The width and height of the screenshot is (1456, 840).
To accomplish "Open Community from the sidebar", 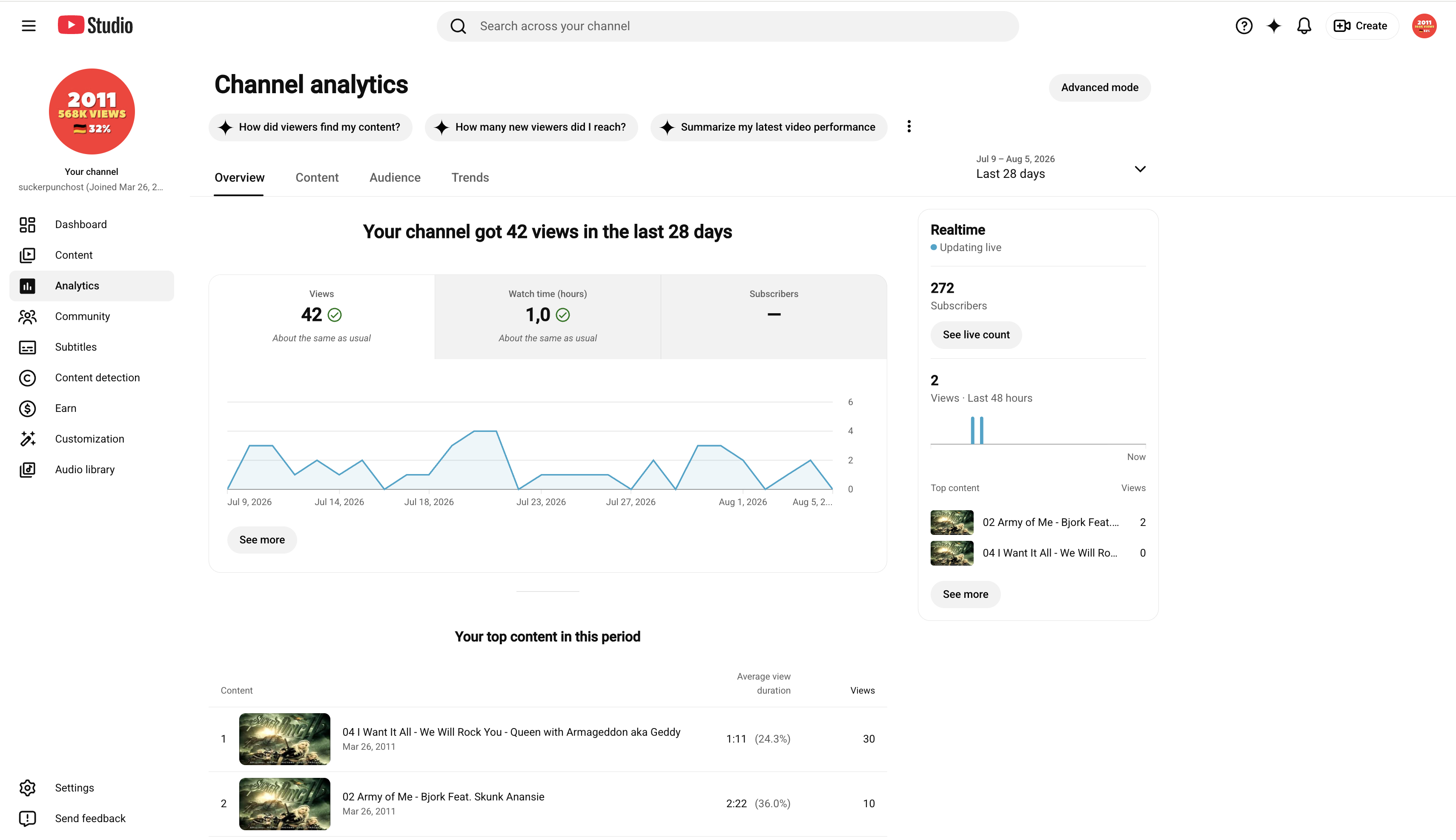I will 92,316.
